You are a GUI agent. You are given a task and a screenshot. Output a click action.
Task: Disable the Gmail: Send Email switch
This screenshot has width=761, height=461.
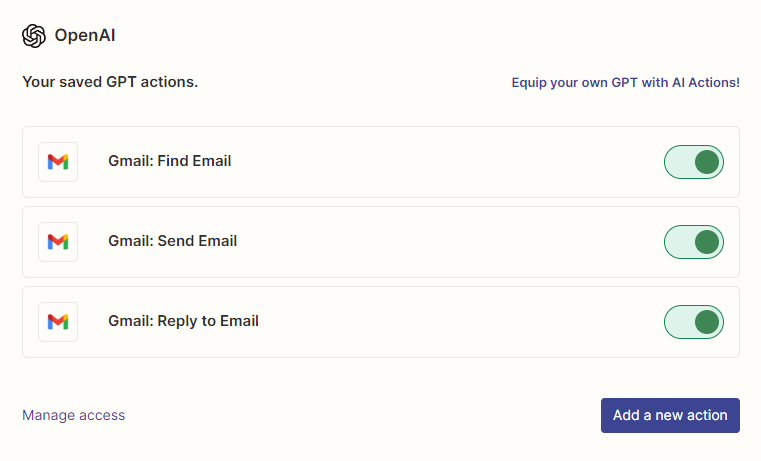693,242
